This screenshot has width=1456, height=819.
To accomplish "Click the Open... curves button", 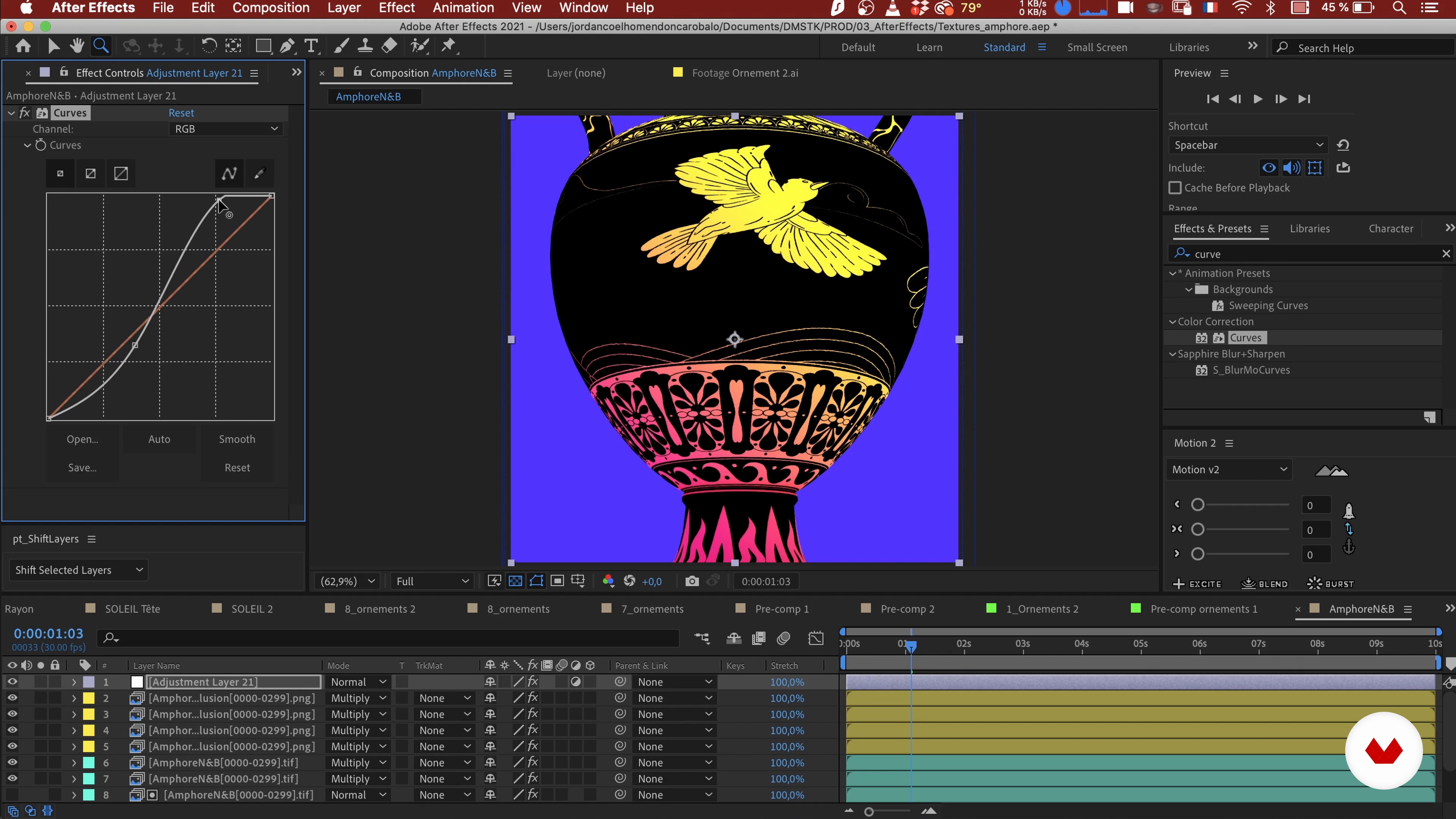I will tap(82, 439).
